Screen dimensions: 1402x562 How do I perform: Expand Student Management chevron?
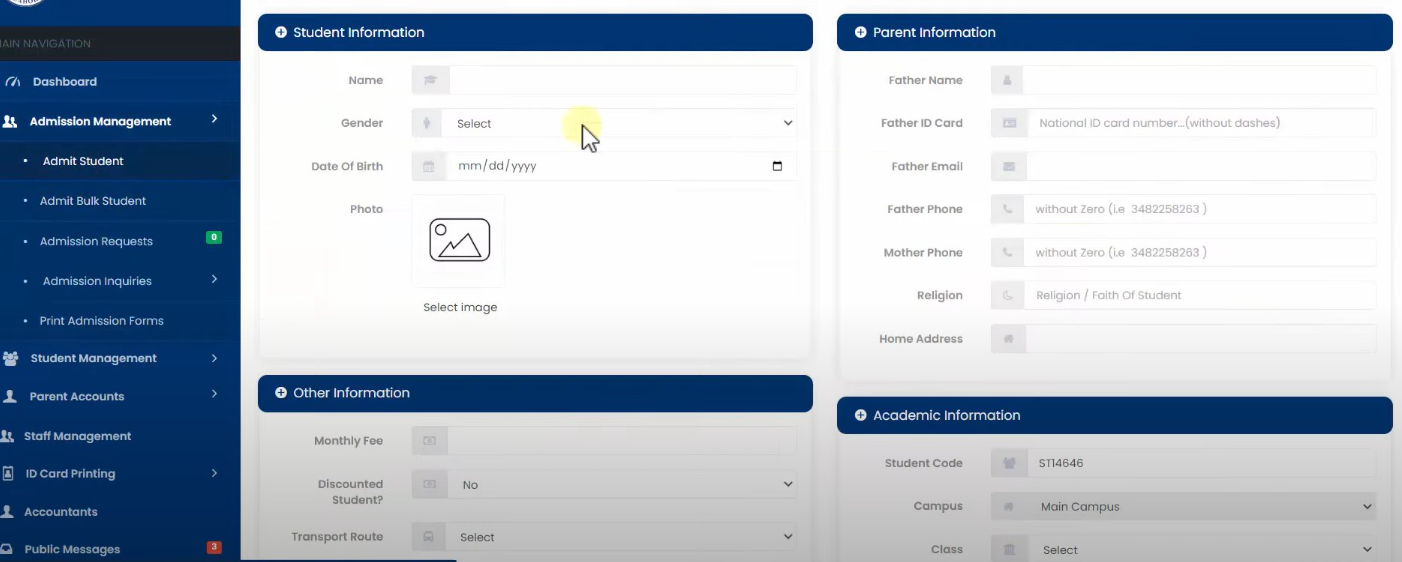214,357
